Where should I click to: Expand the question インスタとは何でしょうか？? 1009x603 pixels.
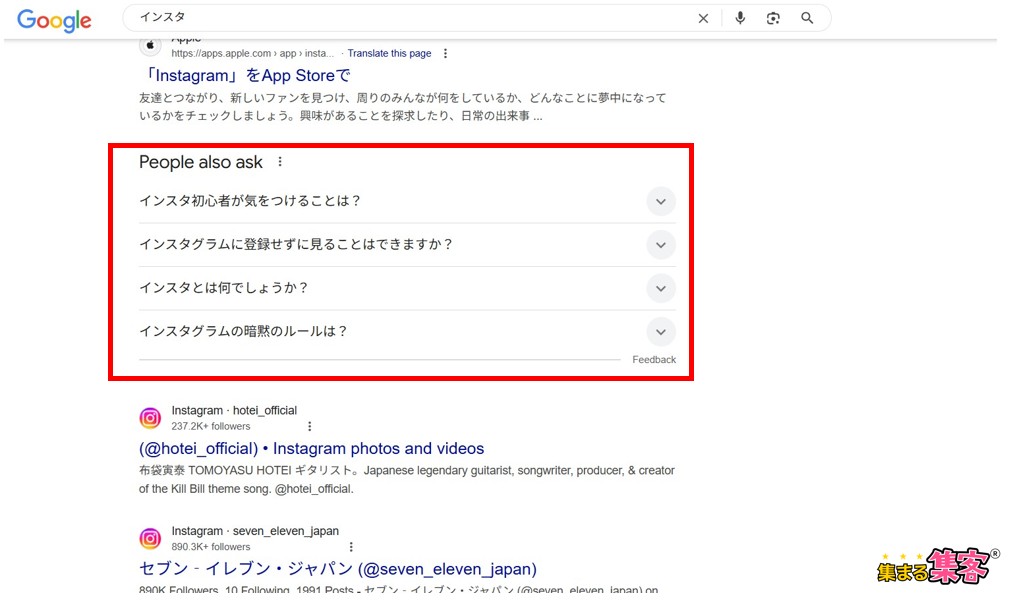click(407, 288)
